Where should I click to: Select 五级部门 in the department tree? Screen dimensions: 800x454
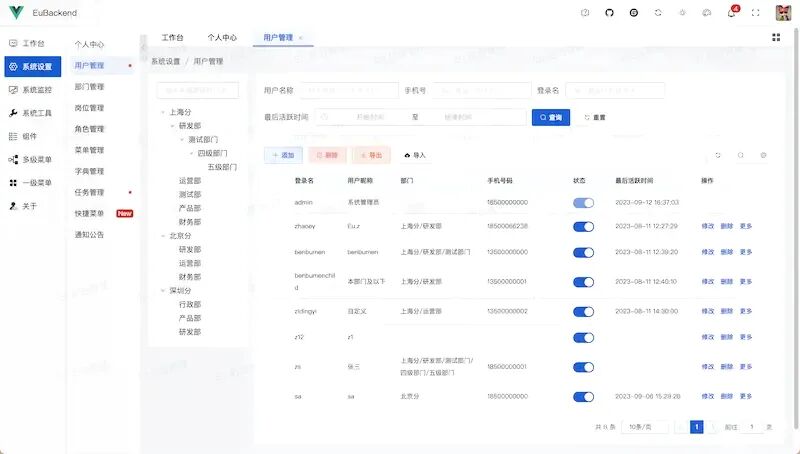pos(222,167)
